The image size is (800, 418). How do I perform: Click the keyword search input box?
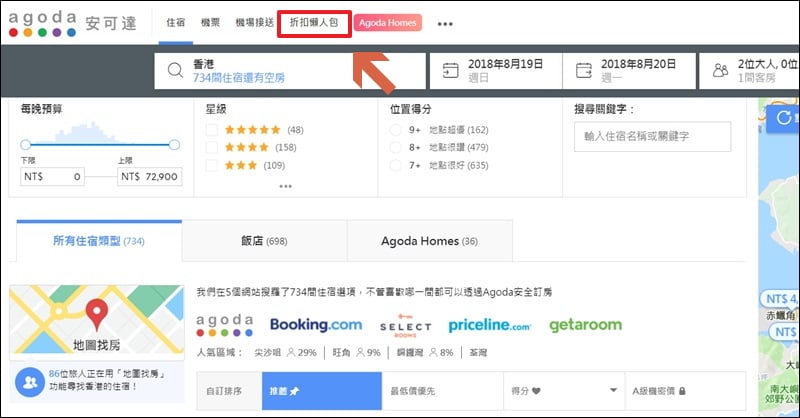pos(653,136)
